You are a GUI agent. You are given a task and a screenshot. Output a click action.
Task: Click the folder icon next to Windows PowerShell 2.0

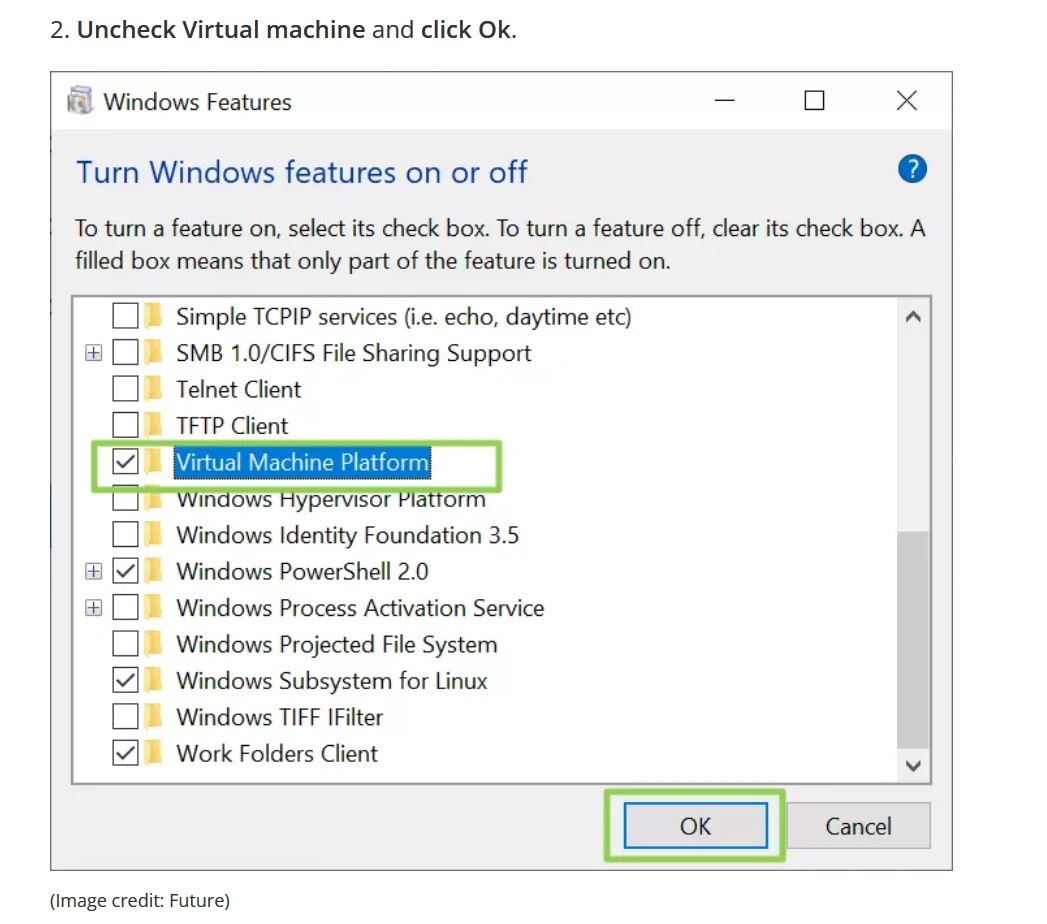(x=154, y=571)
